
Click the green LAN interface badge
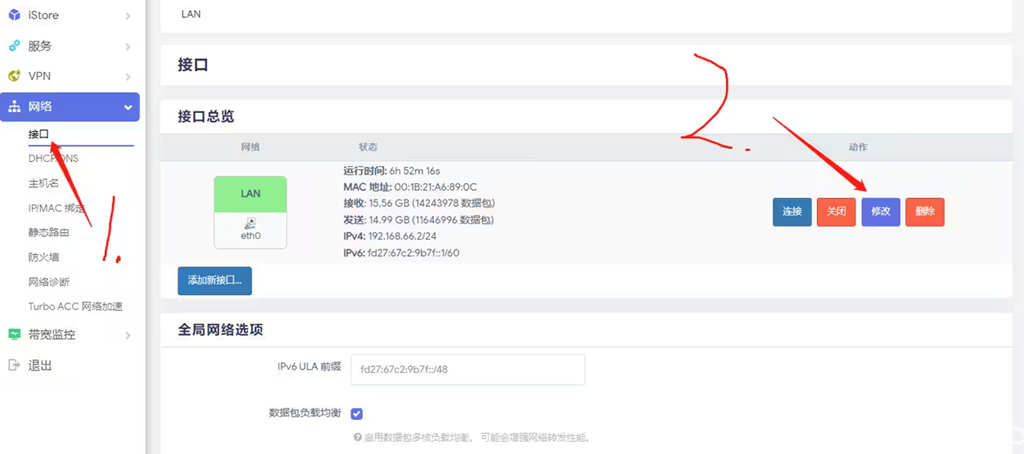pos(250,193)
